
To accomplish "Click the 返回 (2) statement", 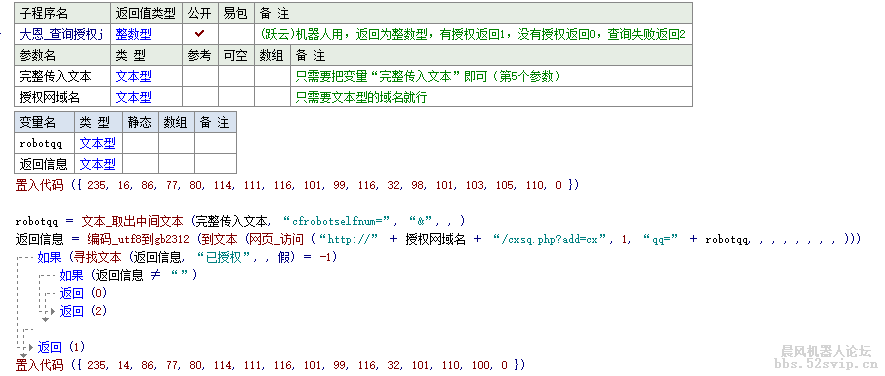I will click(83, 311).
